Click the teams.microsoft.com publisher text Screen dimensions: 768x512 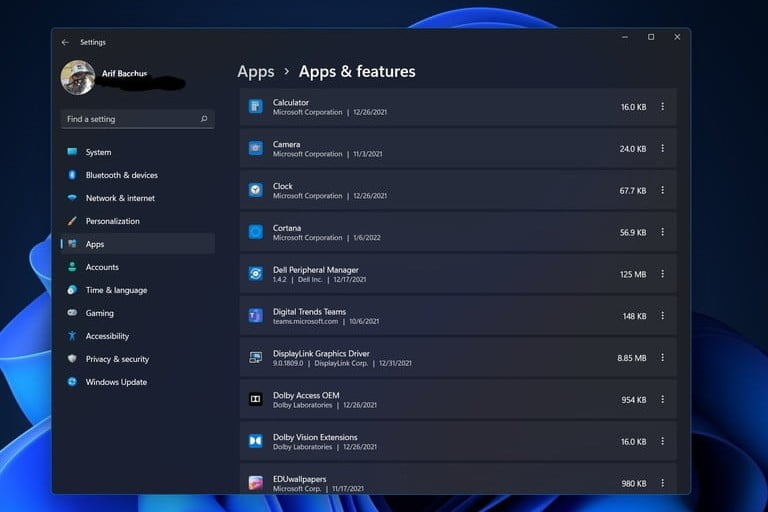tap(306, 321)
